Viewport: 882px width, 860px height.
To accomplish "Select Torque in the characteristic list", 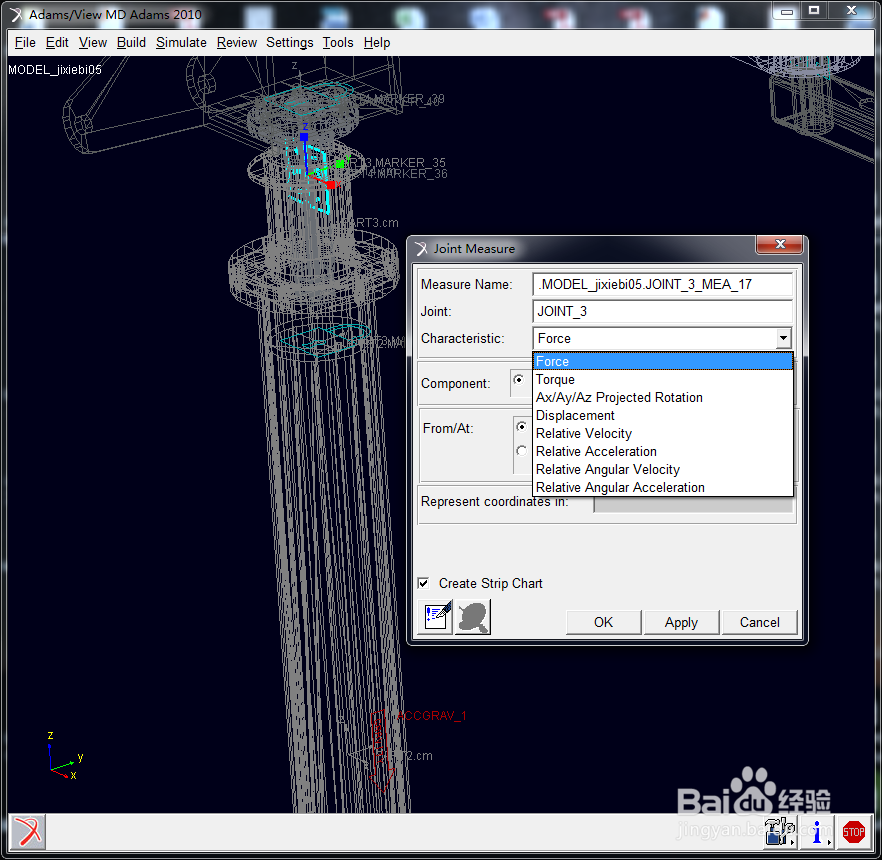I will coord(663,380).
